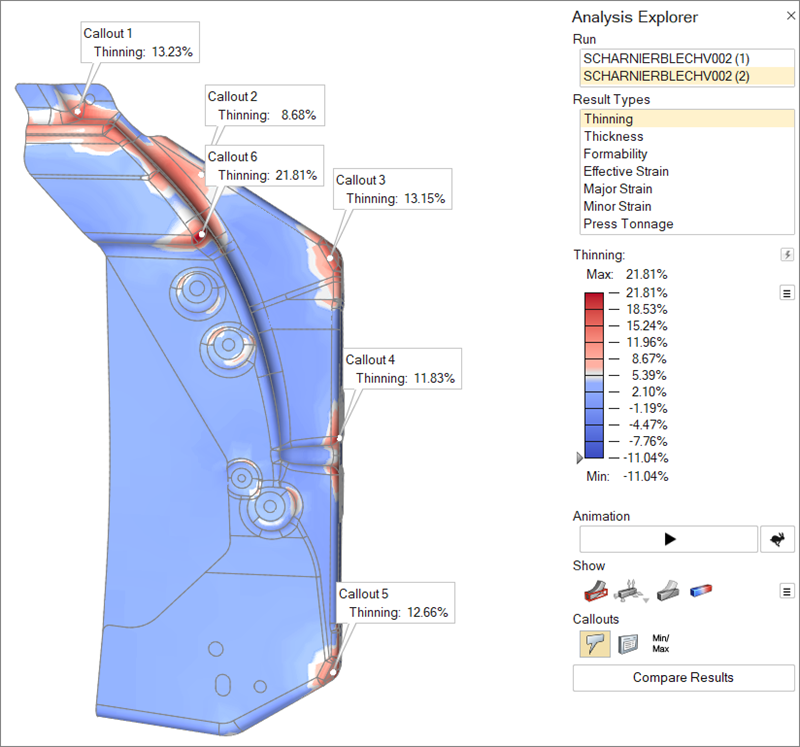The height and width of the screenshot is (747, 800).
Task: Select the Formability result type
Action: coord(615,154)
